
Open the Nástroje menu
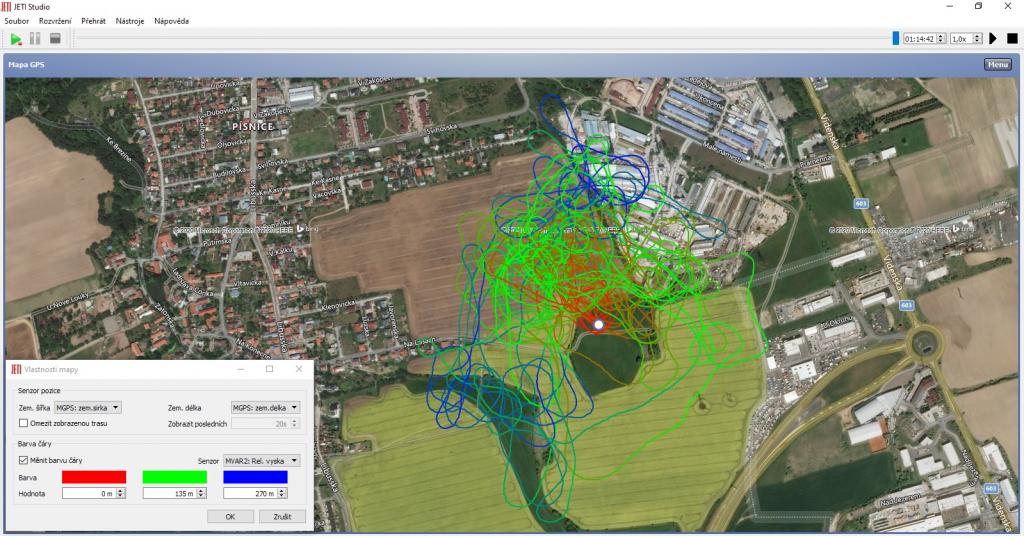[129, 21]
